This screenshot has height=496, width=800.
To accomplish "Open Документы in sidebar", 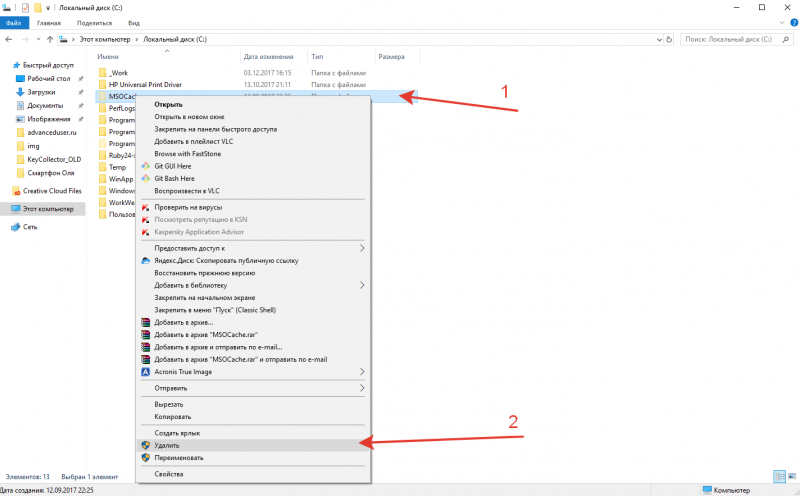I will [45, 106].
